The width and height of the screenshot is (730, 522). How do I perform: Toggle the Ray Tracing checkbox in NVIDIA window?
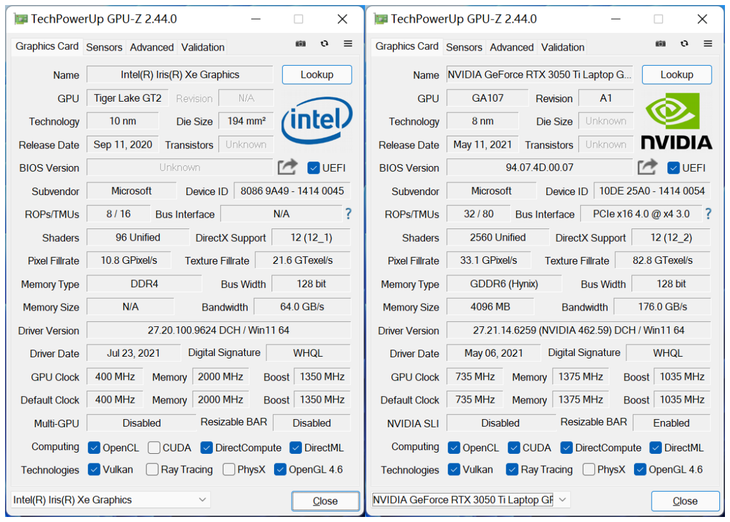(513, 470)
